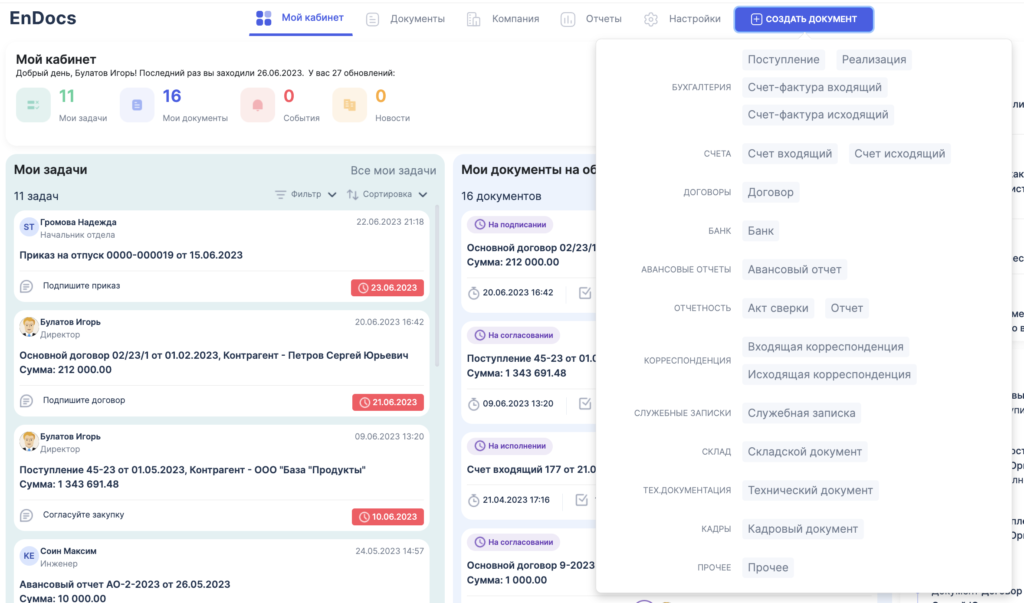Choose Акт сверки

click(778, 308)
